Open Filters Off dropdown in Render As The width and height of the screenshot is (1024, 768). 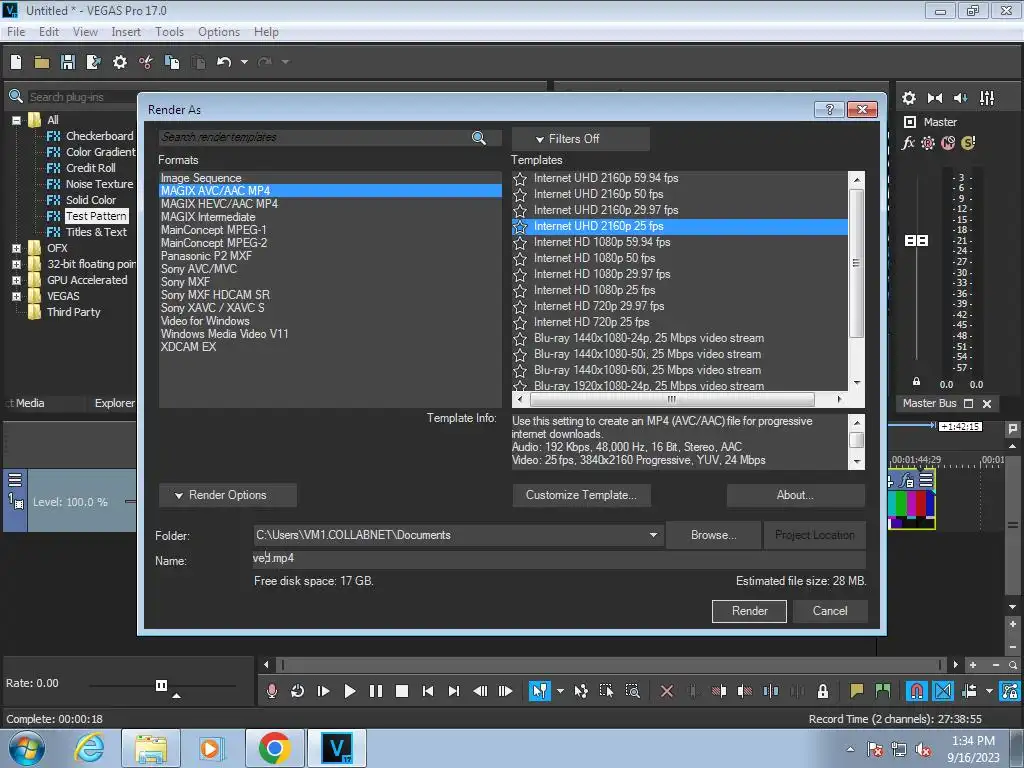coord(581,139)
